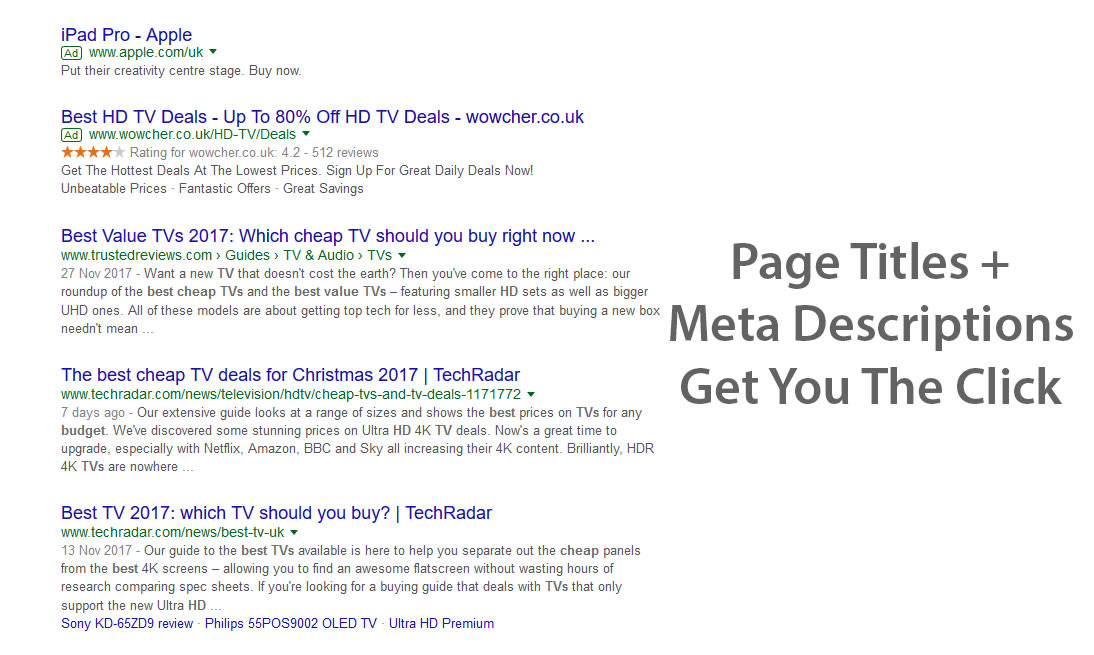Screen dimensions: 1094x655
Task: Expand dropdown arrow after trustedreviews TVs breadcrumb
Action: pyautogui.click(x=402, y=255)
